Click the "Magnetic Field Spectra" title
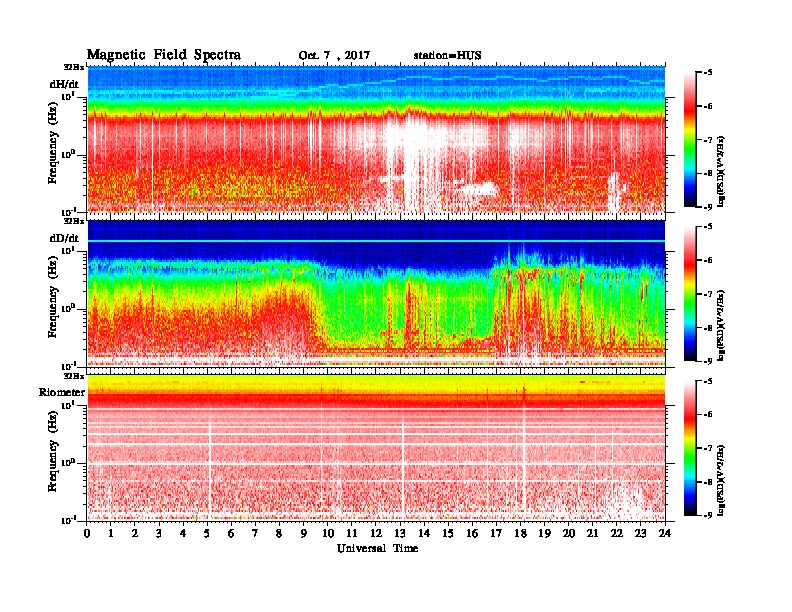The image size is (792, 612). click(164, 55)
